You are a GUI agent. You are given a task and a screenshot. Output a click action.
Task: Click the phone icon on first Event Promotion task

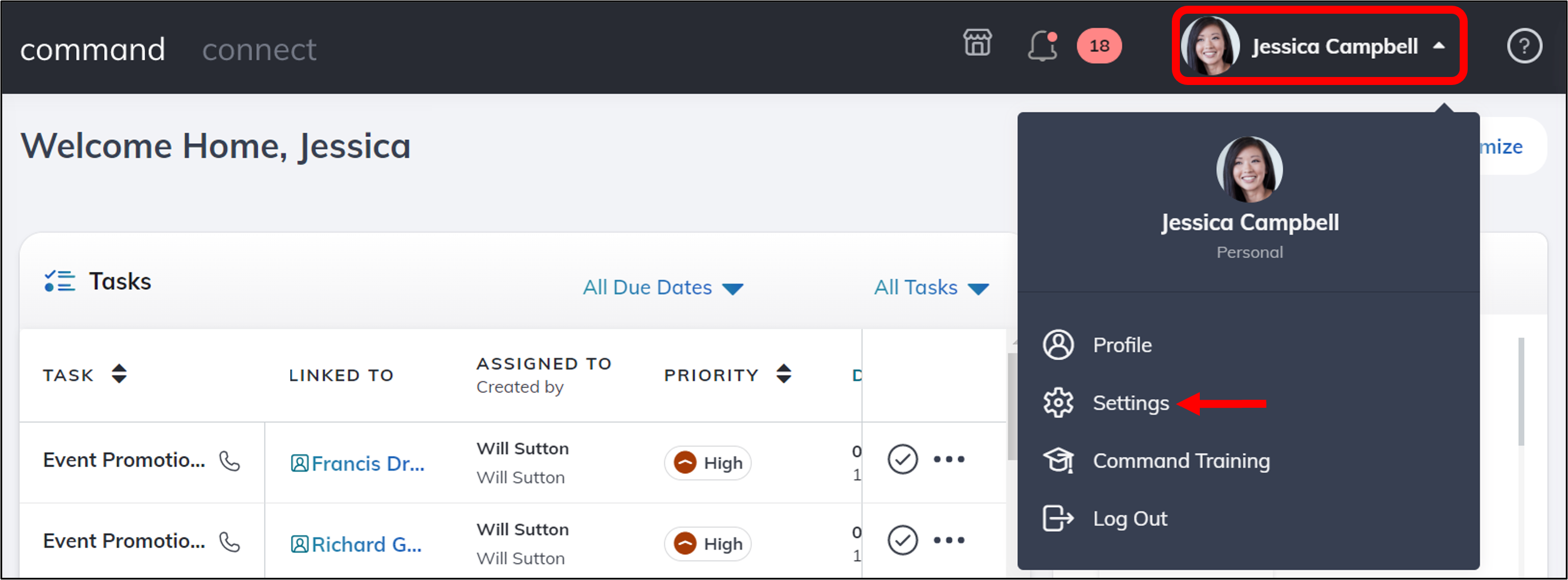pyautogui.click(x=230, y=461)
